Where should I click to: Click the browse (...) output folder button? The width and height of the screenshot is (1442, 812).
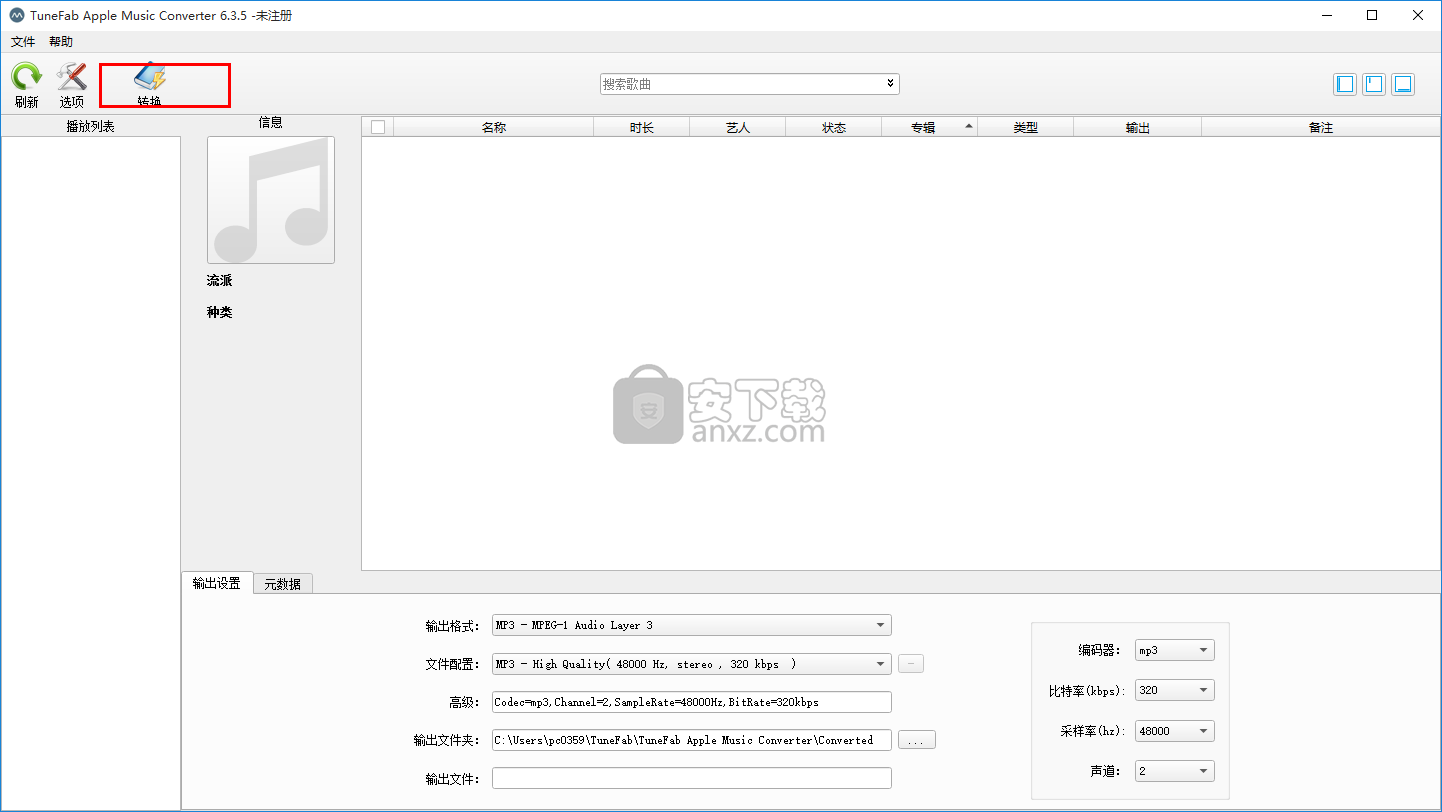(x=917, y=740)
